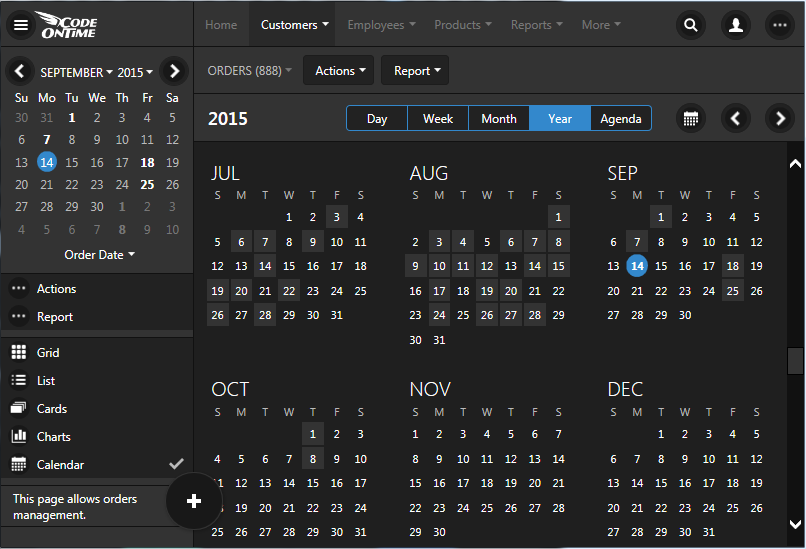Open the Products menu
Screen dimensions: 806x549
[x=463, y=25]
